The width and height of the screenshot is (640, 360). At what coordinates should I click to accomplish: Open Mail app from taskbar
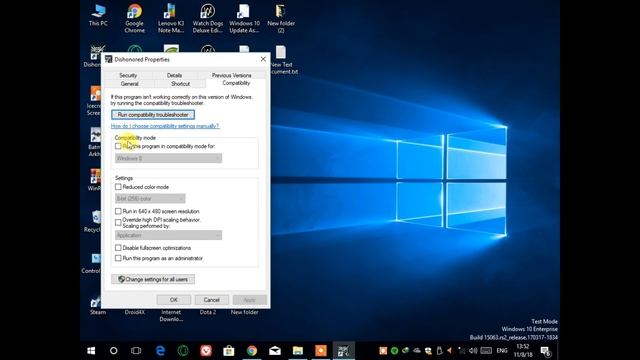point(275,351)
